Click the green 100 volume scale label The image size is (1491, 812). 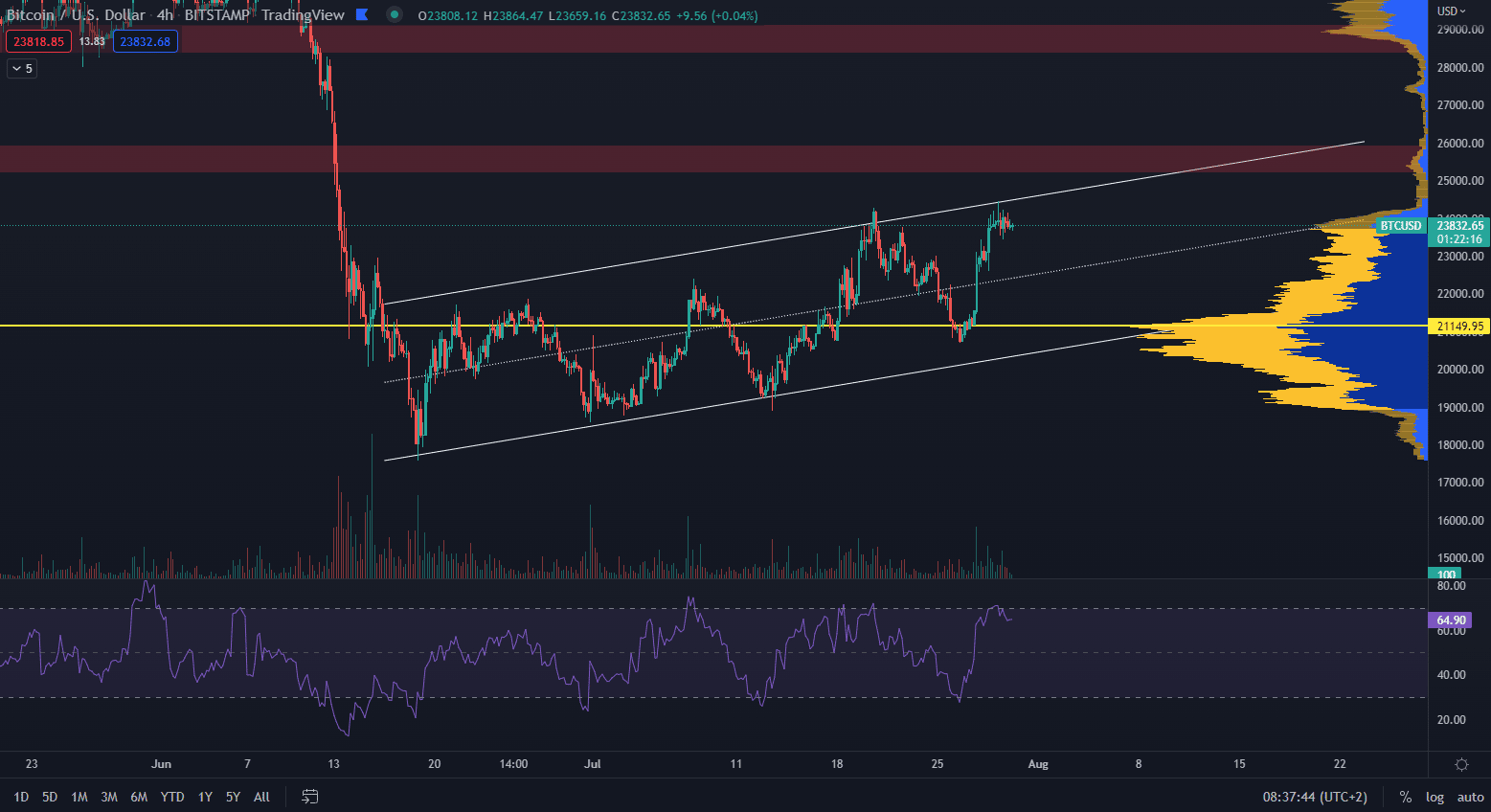1446,575
